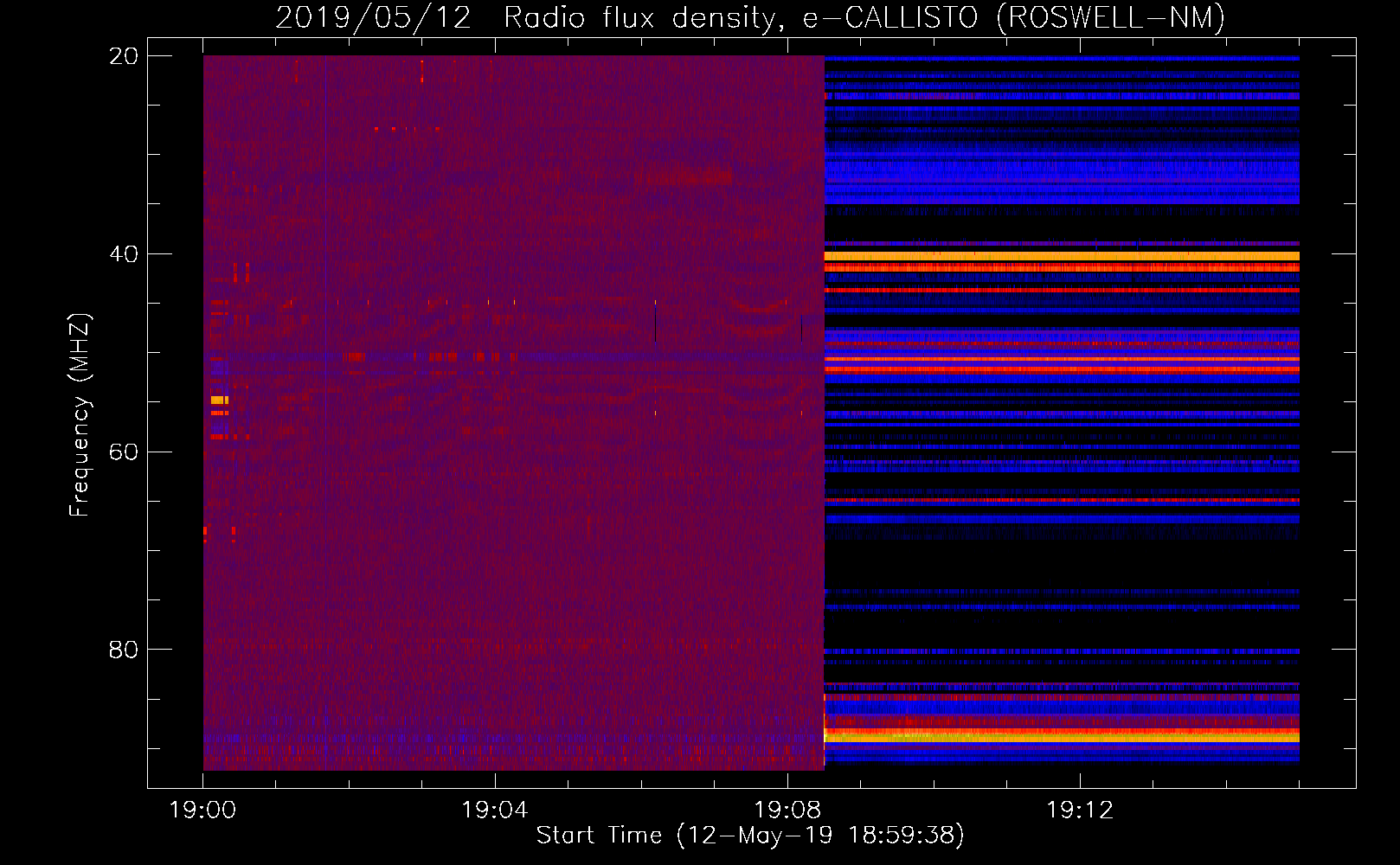This screenshot has height=865, width=1400.
Task: Click the orange spot near 55 MHz at 19:00
Action: point(220,400)
